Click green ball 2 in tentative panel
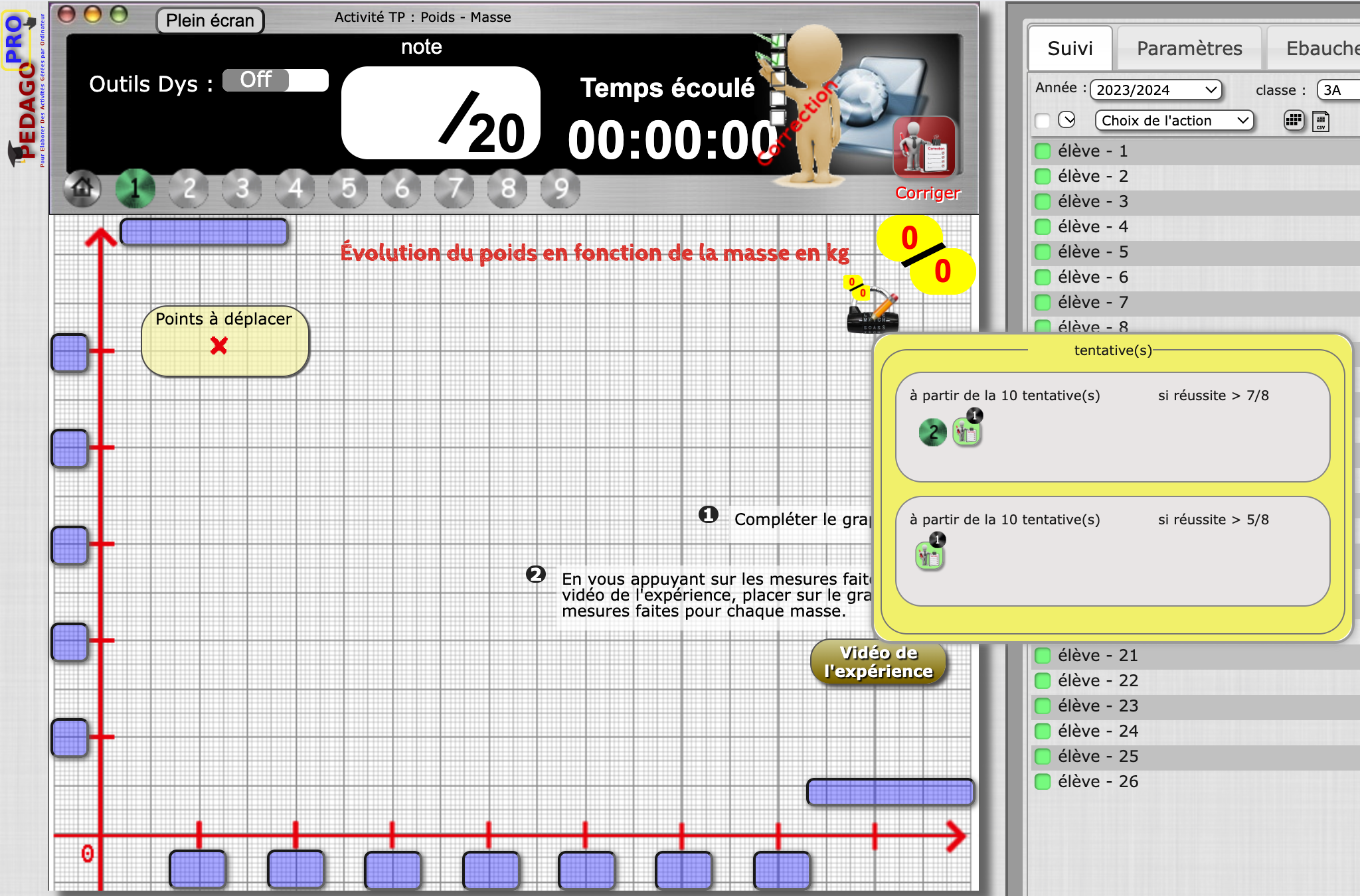The image size is (1360, 896). pos(932,433)
